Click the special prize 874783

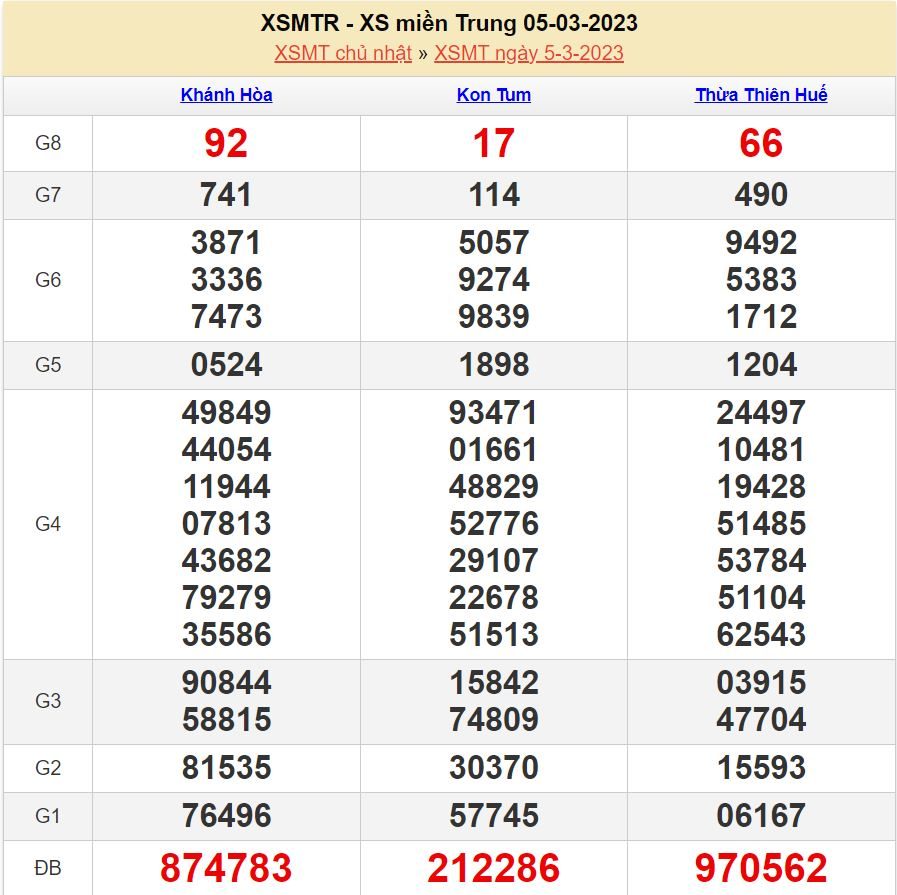pos(226,868)
